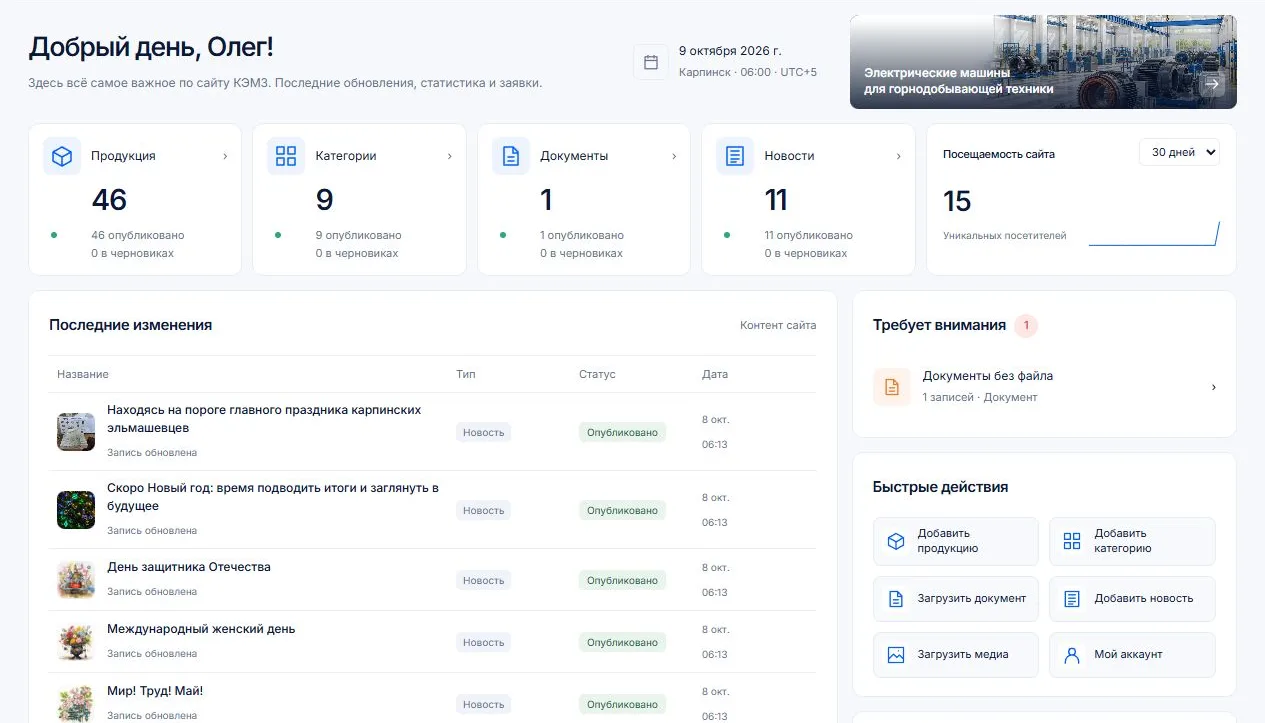Expand the Новости card chevron
Image resolution: width=1265 pixels, height=723 pixels.
coord(898,156)
